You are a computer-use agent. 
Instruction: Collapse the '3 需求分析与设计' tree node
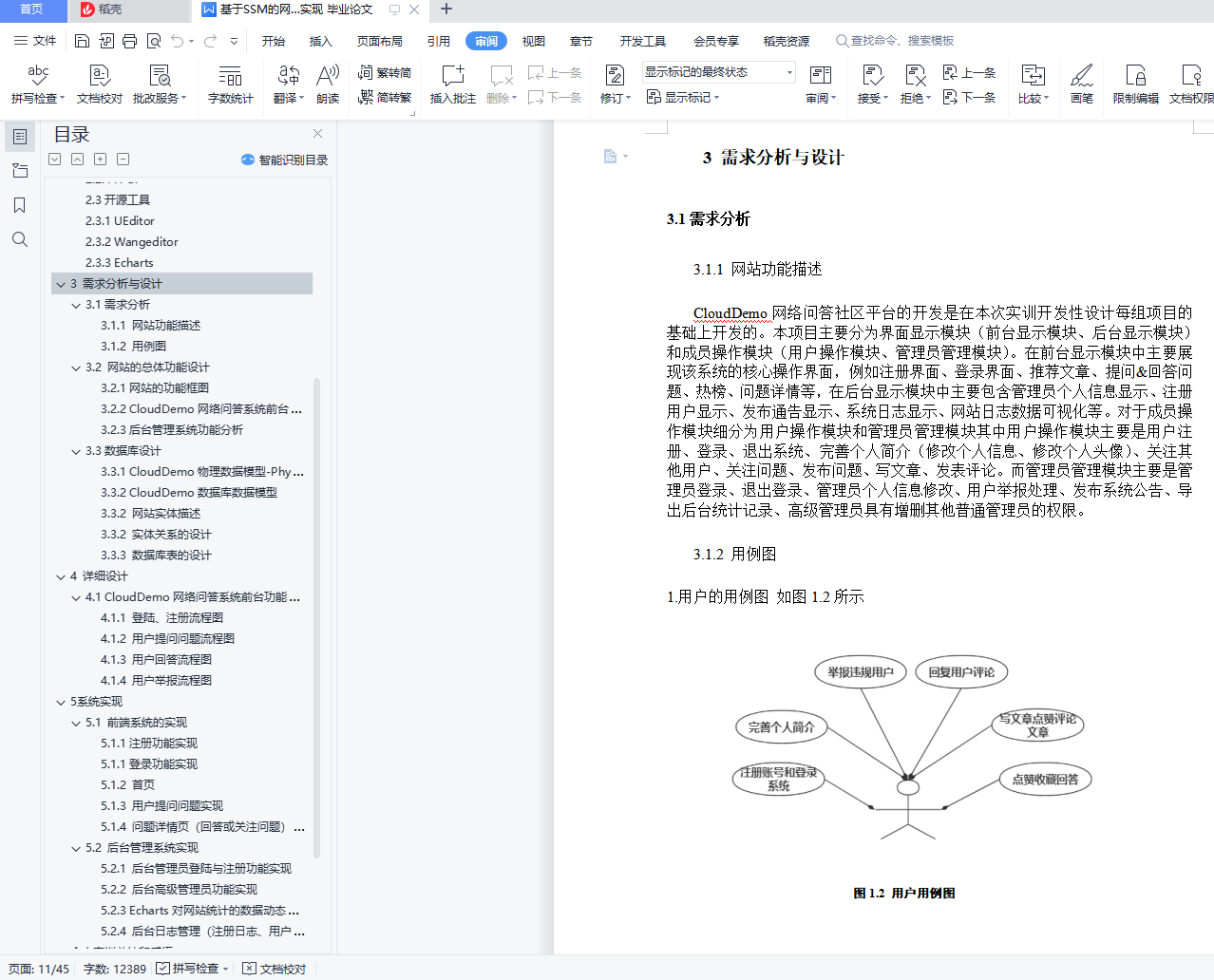point(61,284)
